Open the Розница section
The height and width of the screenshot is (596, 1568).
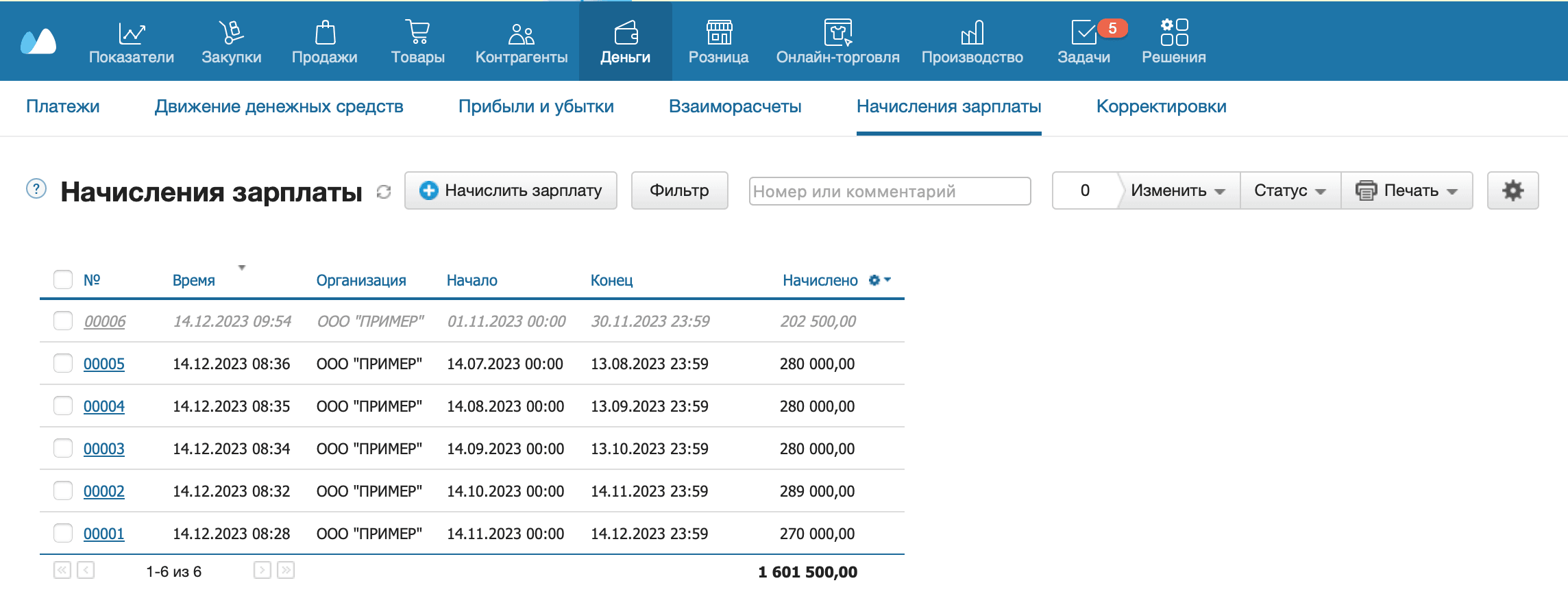pos(719,41)
